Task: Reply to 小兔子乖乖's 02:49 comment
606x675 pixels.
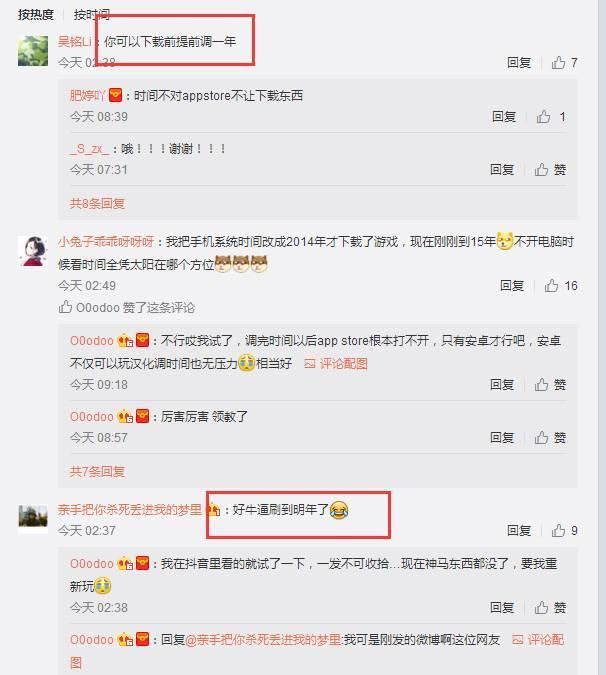Action: (x=512, y=286)
